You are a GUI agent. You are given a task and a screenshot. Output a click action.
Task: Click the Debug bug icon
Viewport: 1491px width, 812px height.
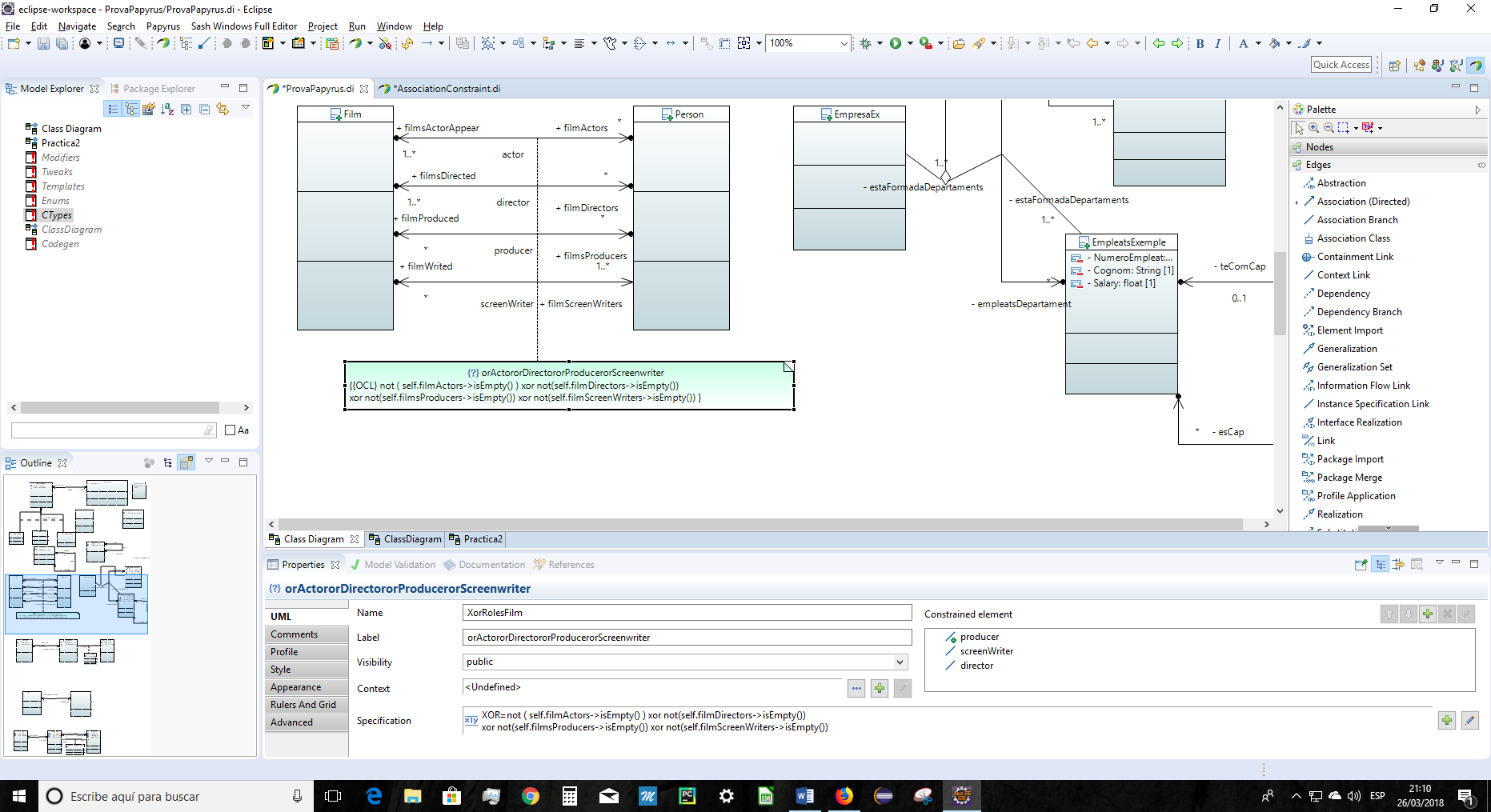coord(865,43)
